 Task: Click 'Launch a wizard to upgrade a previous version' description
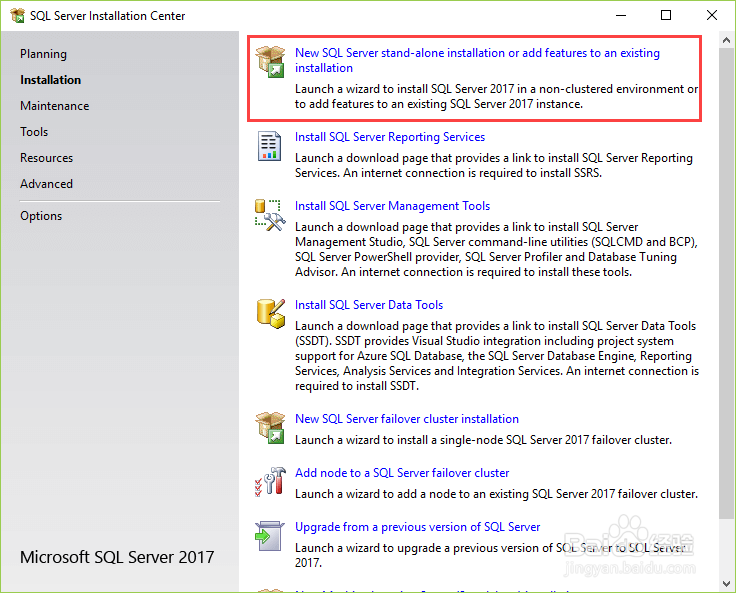tap(490, 555)
